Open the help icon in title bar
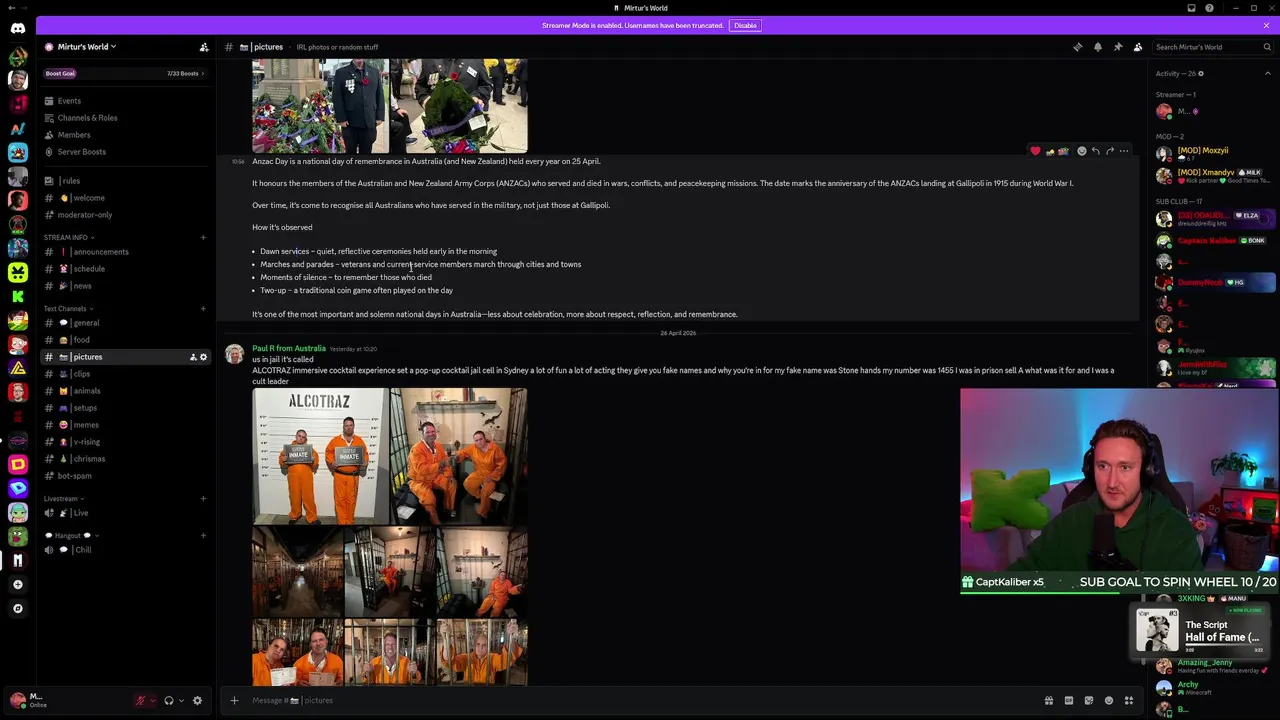1280x720 pixels. coord(1209,8)
